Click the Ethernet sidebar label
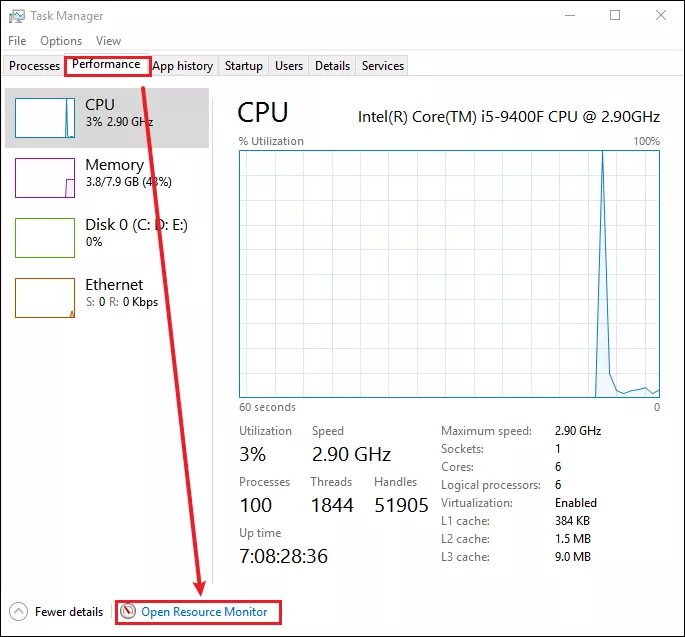Image resolution: width=685 pixels, height=637 pixels. (114, 285)
